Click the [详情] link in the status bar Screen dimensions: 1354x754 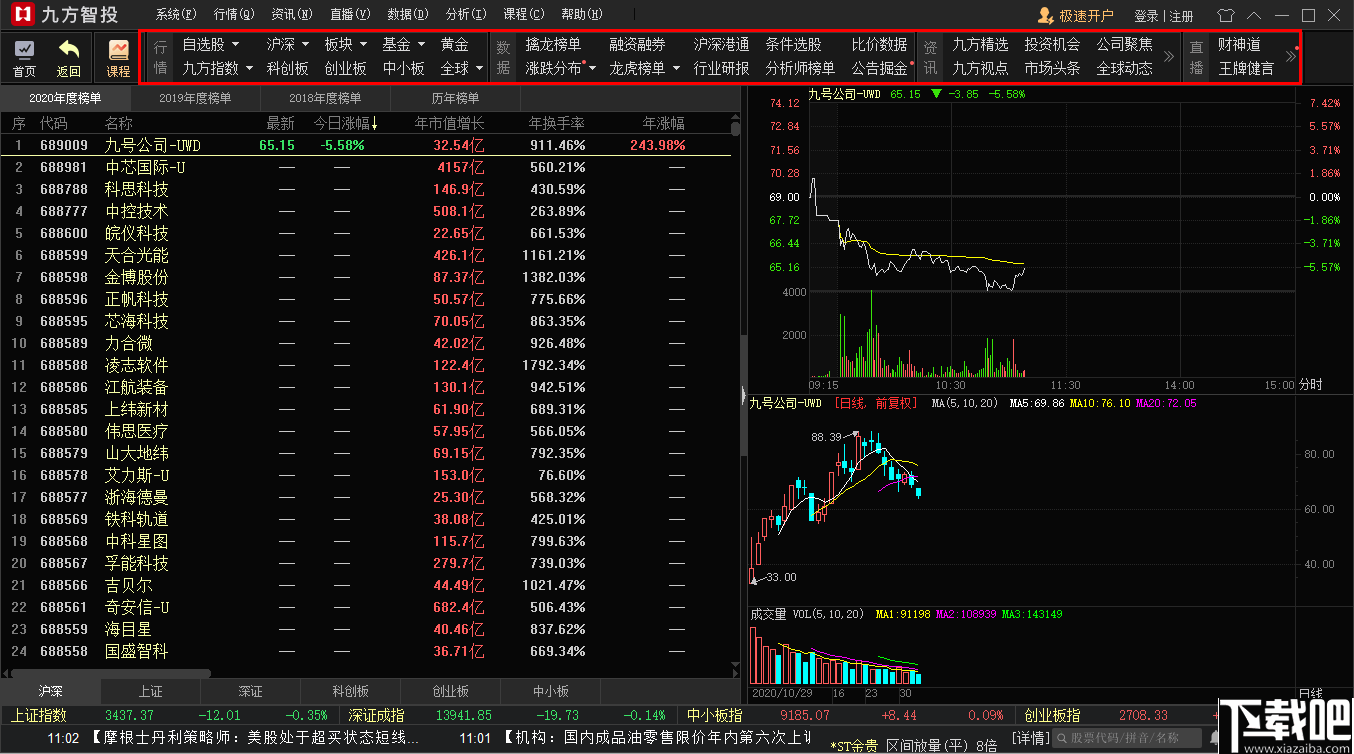[x=1030, y=739]
